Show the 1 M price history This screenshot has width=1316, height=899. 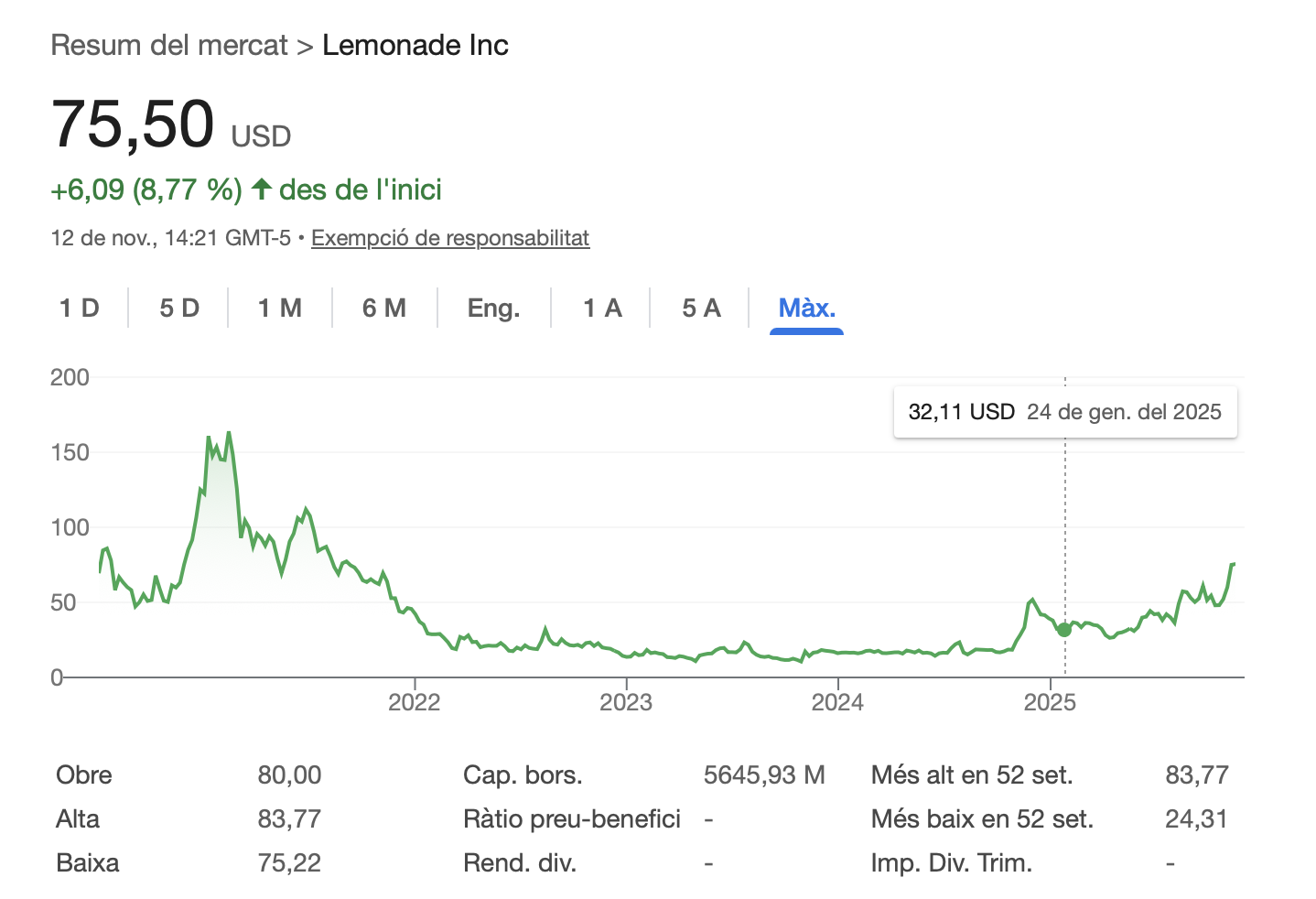pos(280,308)
